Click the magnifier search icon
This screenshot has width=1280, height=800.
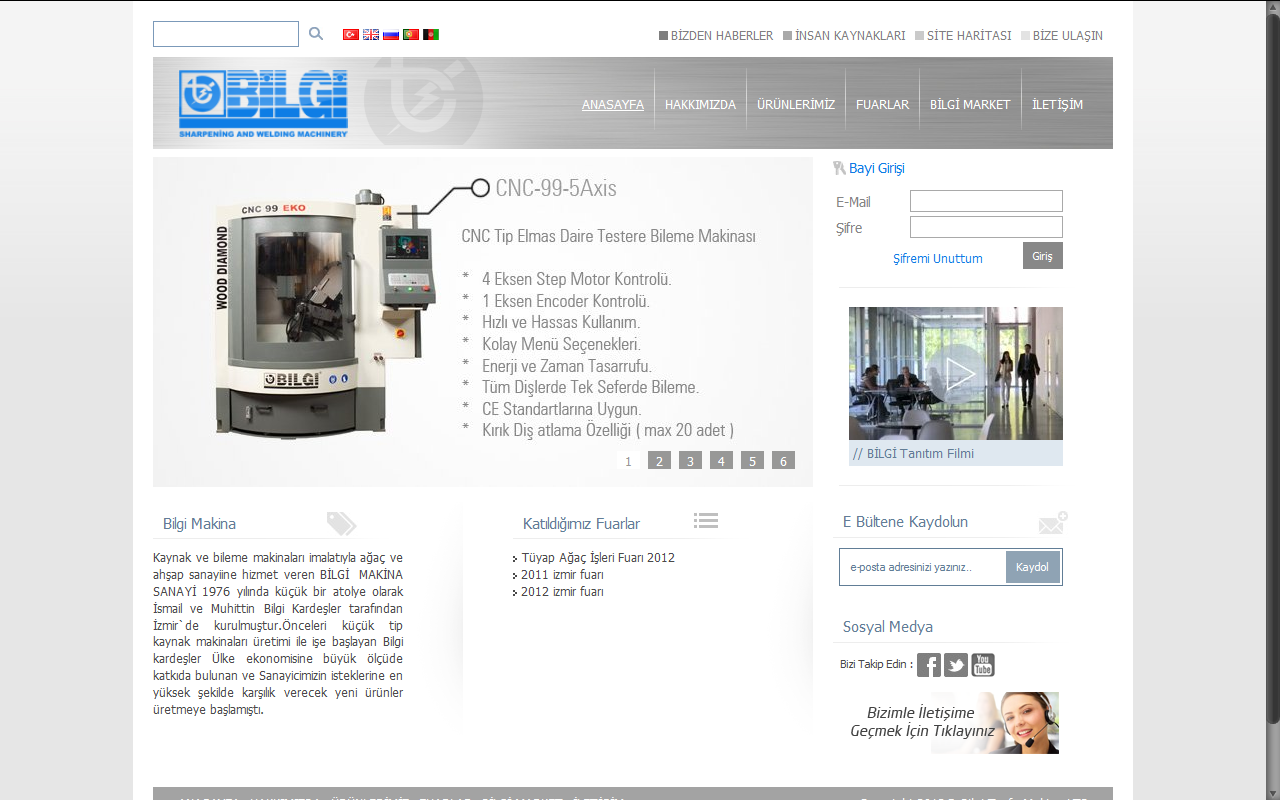(x=316, y=34)
